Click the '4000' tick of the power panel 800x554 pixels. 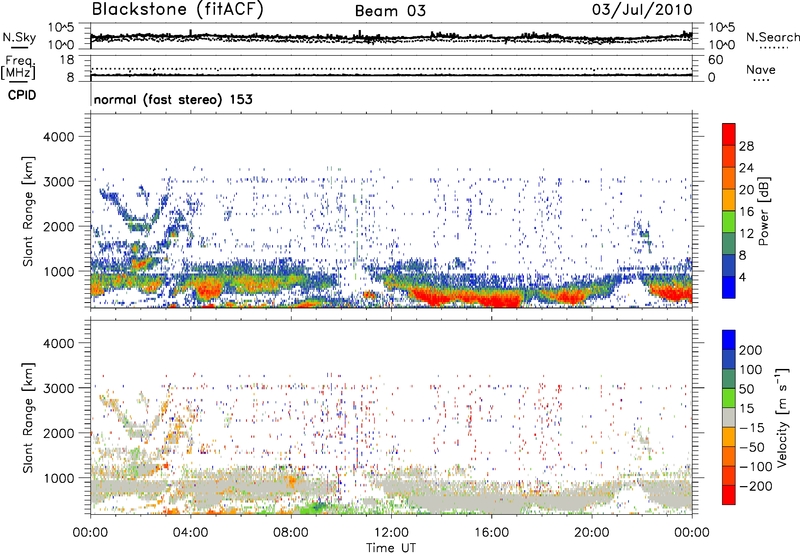tap(59, 137)
